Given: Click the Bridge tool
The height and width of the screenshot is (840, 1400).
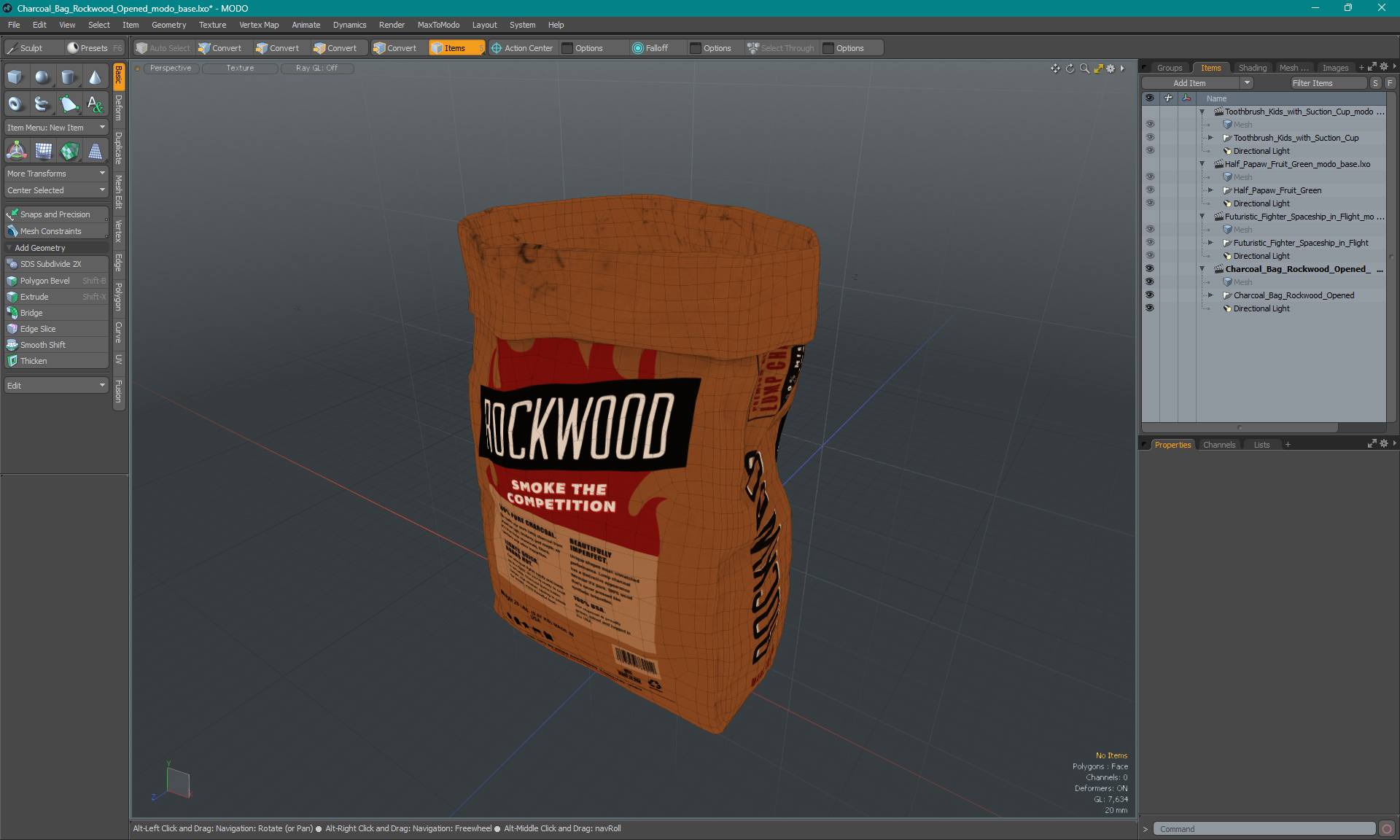Looking at the screenshot, I should [x=56, y=313].
